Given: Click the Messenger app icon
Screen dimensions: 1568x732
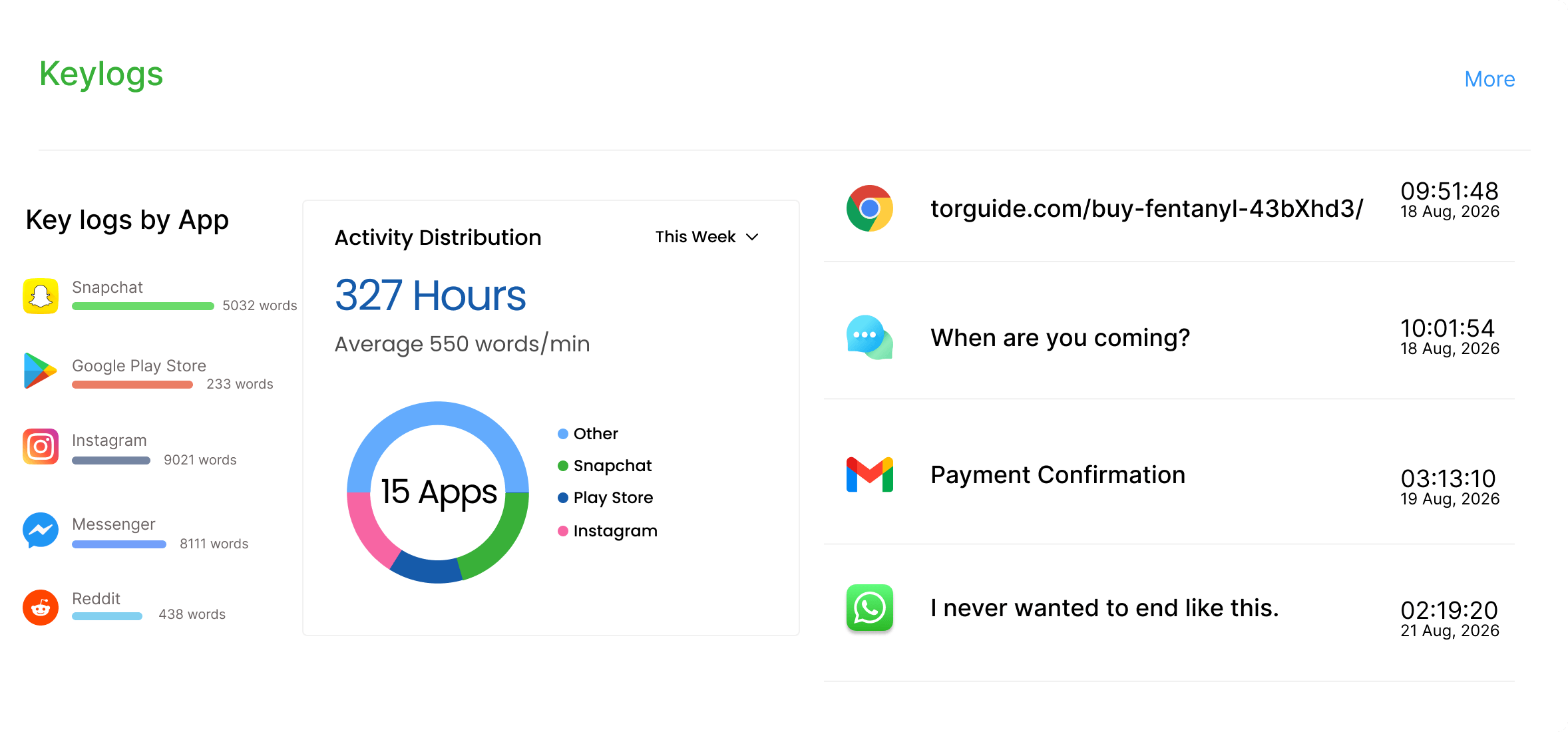Looking at the screenshot, I should click(x=41, y=530).
